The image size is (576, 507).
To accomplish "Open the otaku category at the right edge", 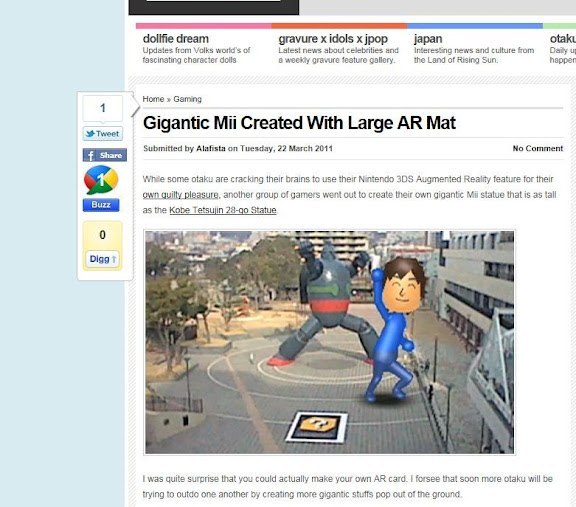I will [562, 39].
